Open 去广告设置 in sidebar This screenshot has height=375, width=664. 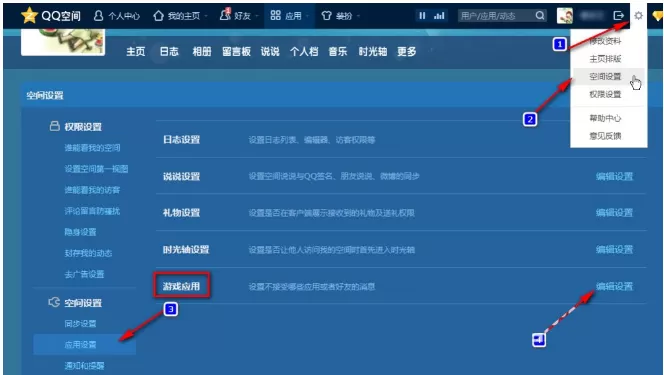tap(84, 274)
